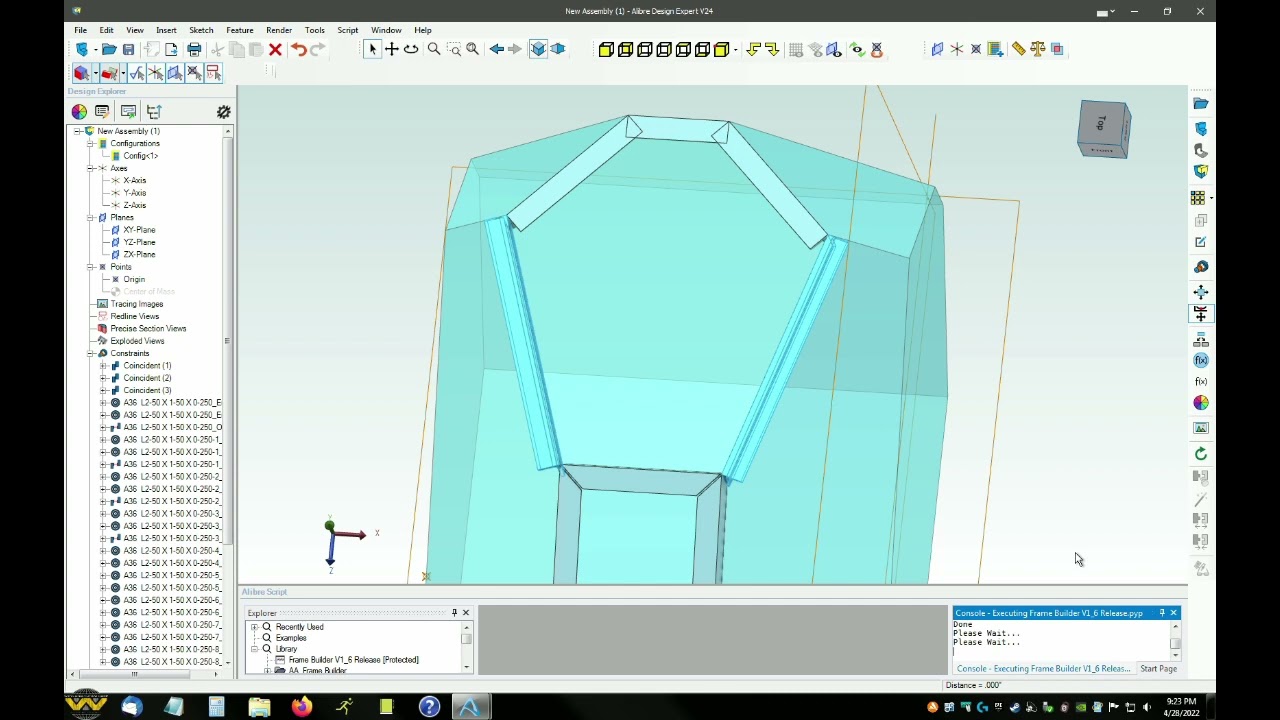This screenshot has width=1280, height=720.
Task: Click the Save disk icon
Action: click(x=128, y=49)
